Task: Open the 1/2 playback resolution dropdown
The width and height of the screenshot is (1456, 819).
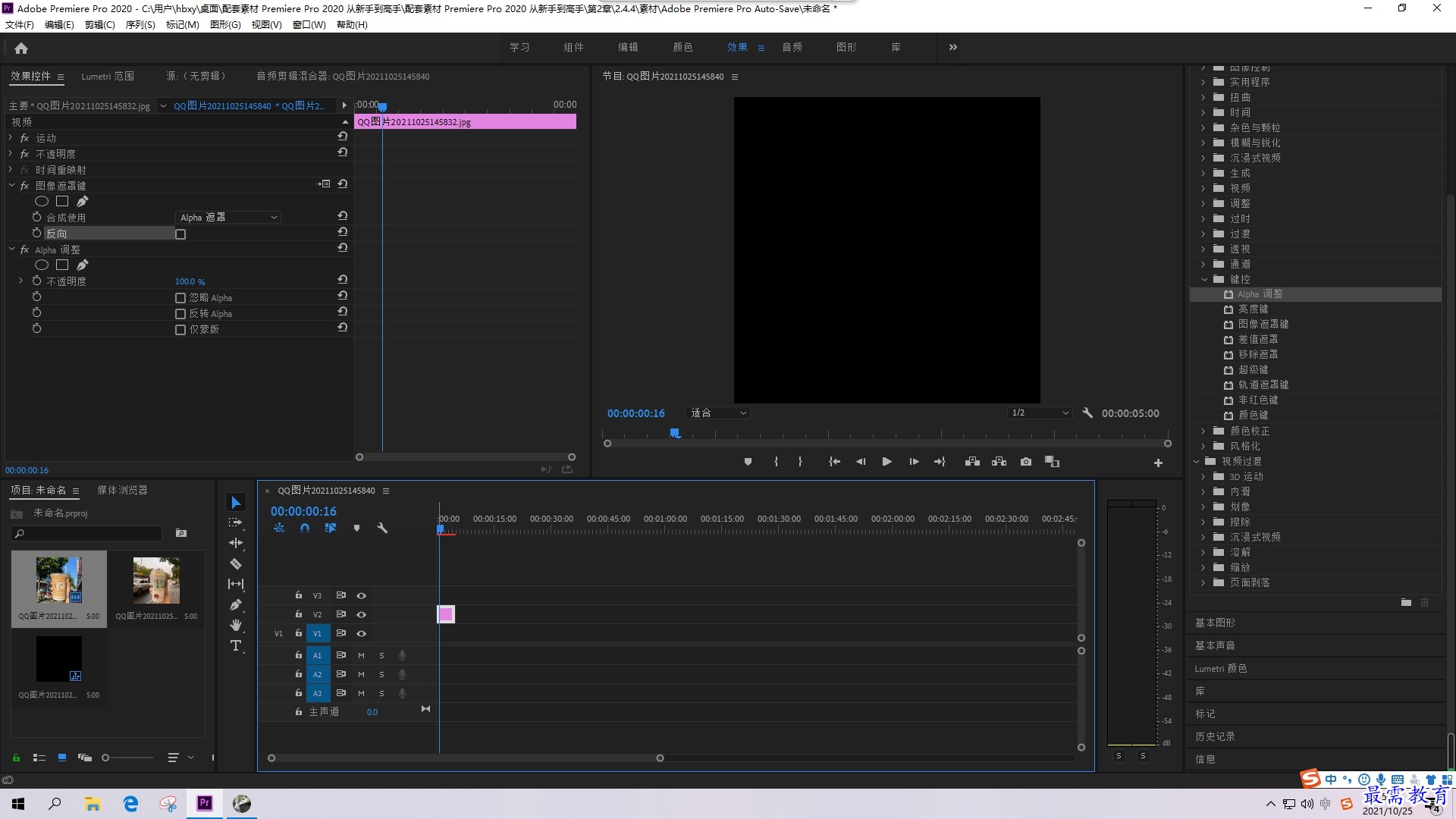Action: (x=1040, y=413)
